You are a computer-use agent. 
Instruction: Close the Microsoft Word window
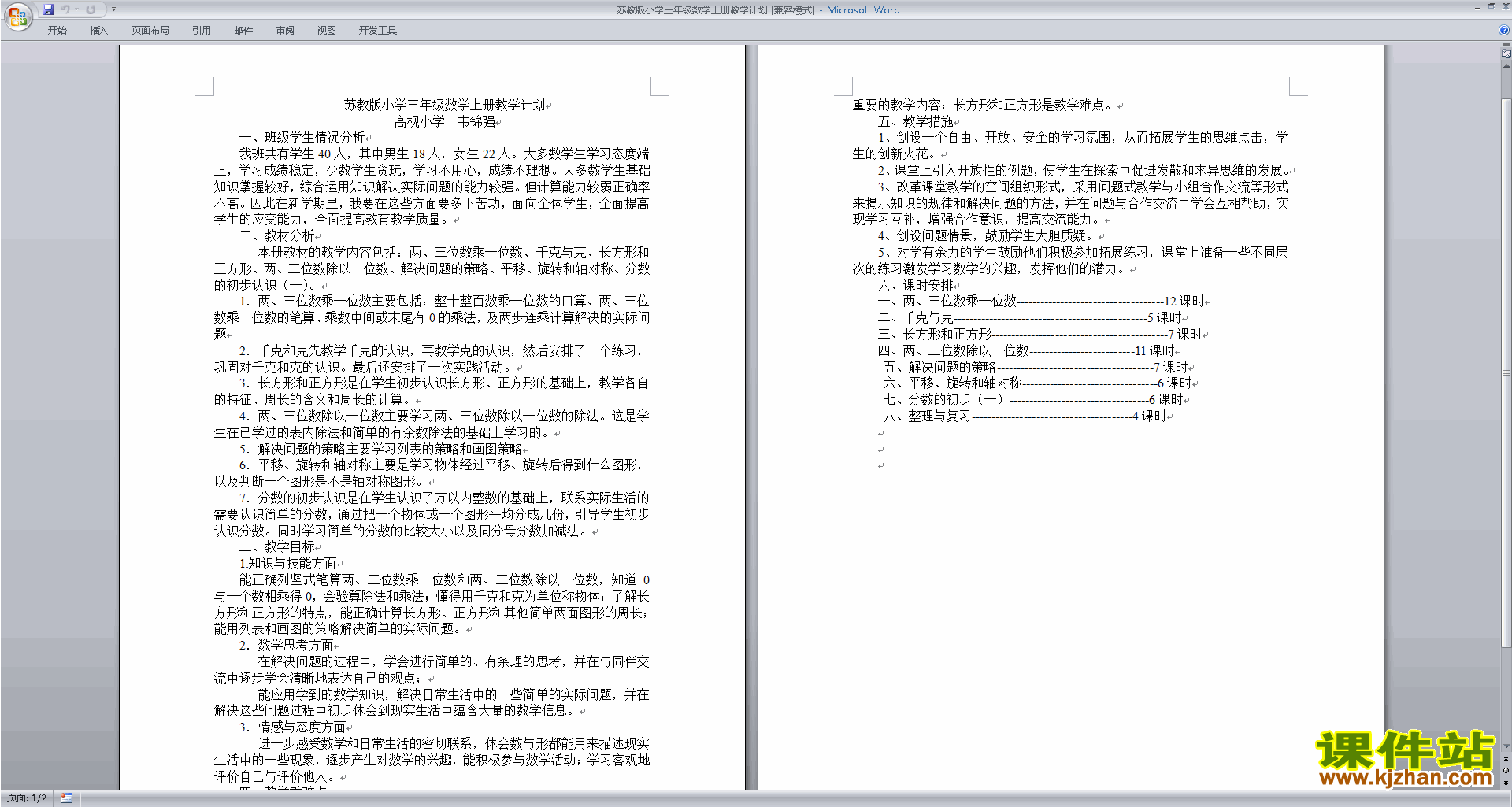(1505, 6)
